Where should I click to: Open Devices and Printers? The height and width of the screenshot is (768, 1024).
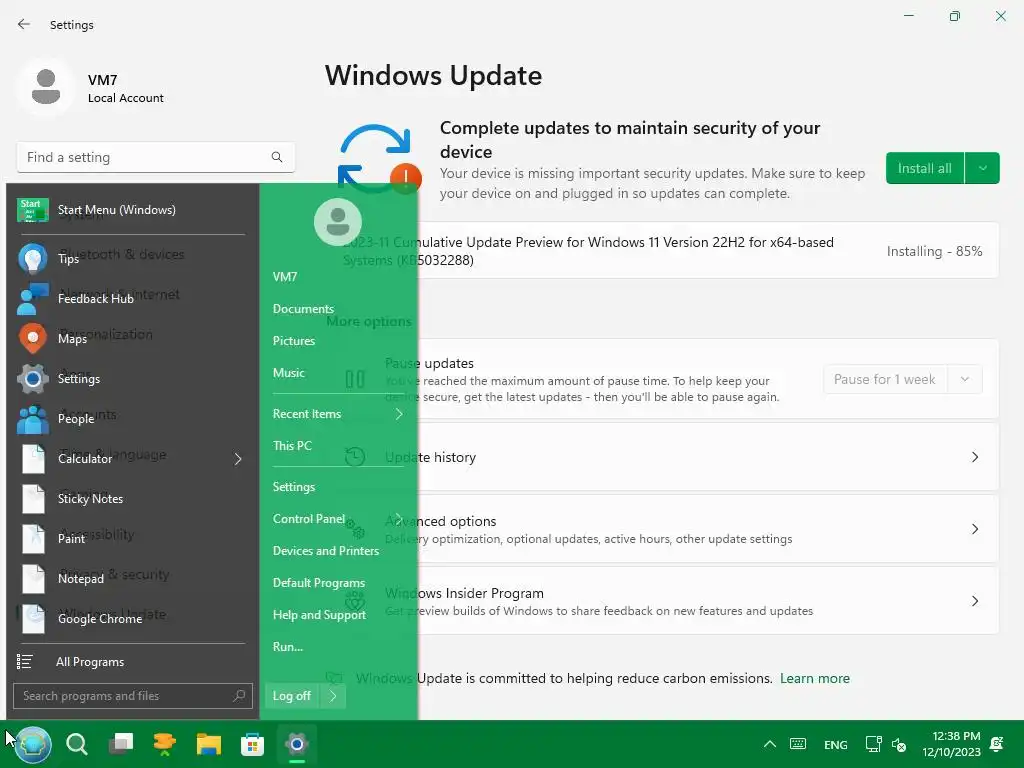(326, 551)
